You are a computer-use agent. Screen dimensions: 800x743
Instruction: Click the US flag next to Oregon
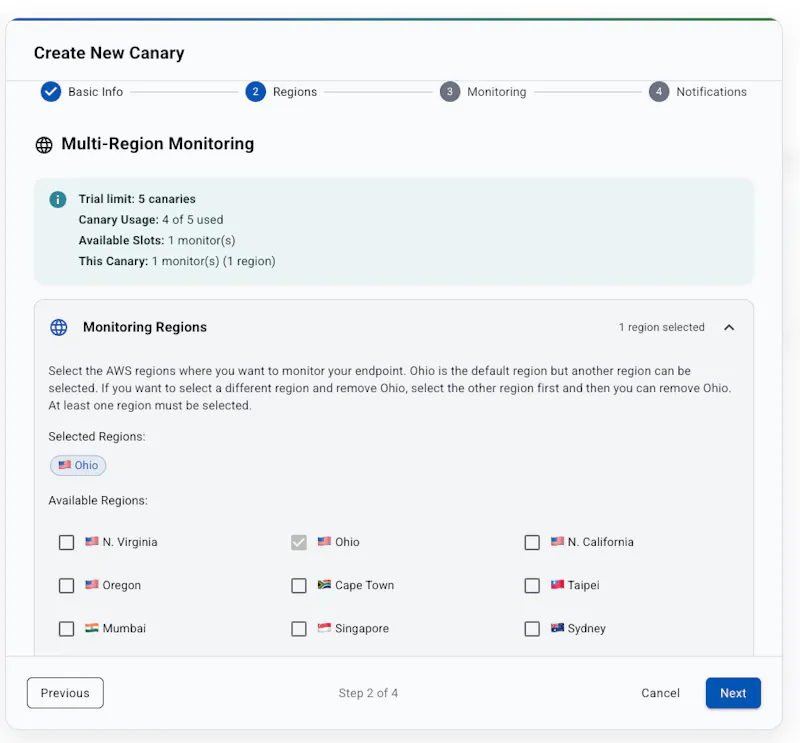pos(92,585)
